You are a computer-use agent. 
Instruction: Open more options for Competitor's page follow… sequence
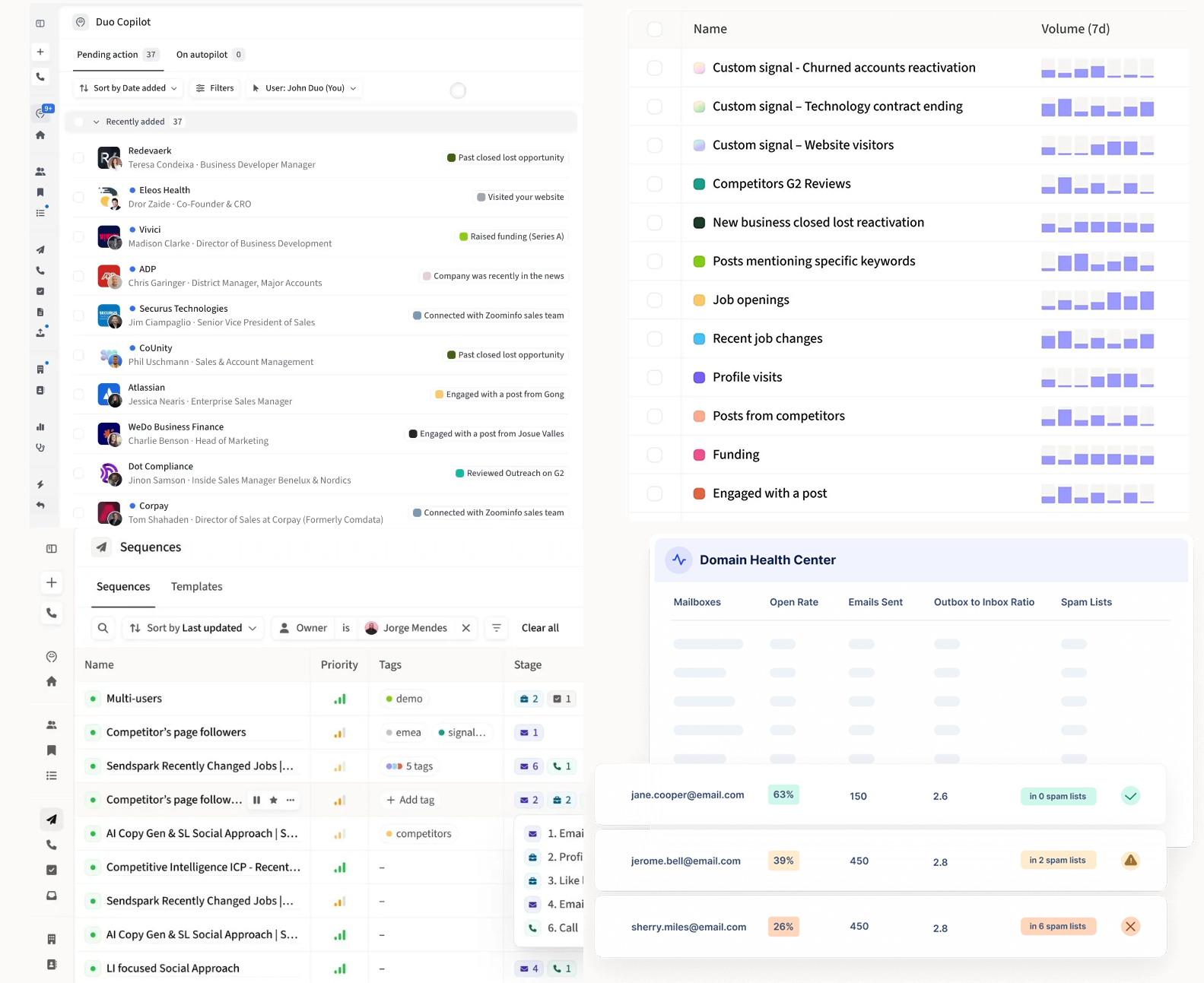(291, 800)
